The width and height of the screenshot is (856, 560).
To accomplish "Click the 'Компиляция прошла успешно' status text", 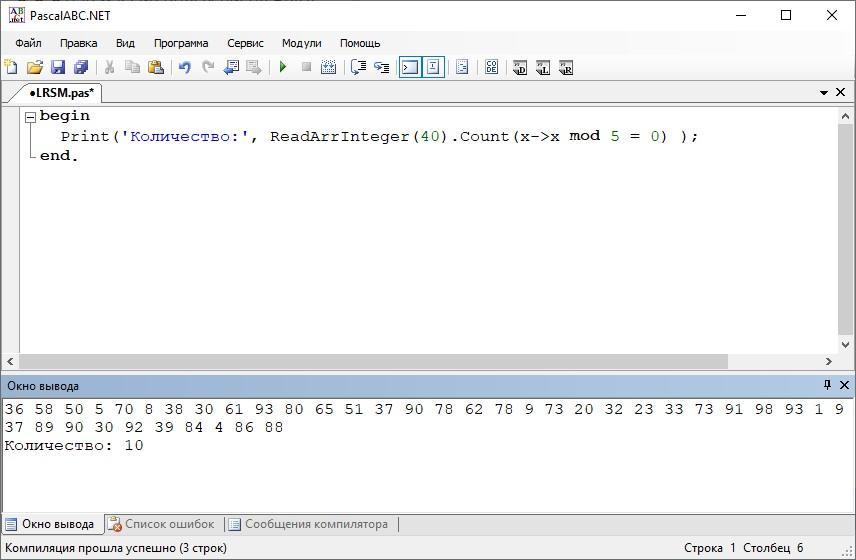I will (116, 548).
